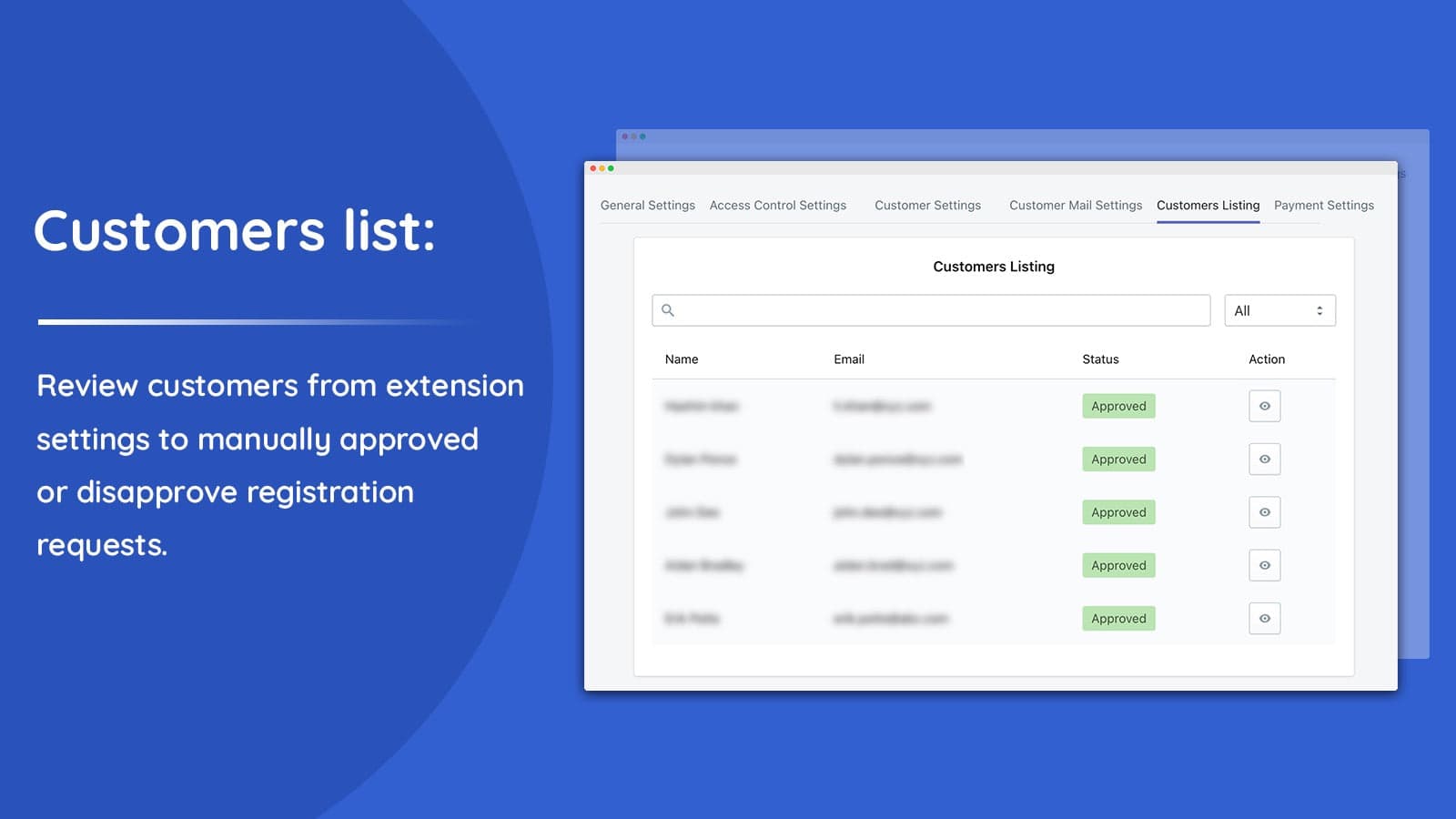Click the Email column header
The height and width of the screenshot is (819, 1456).
[x=848, y=359]
